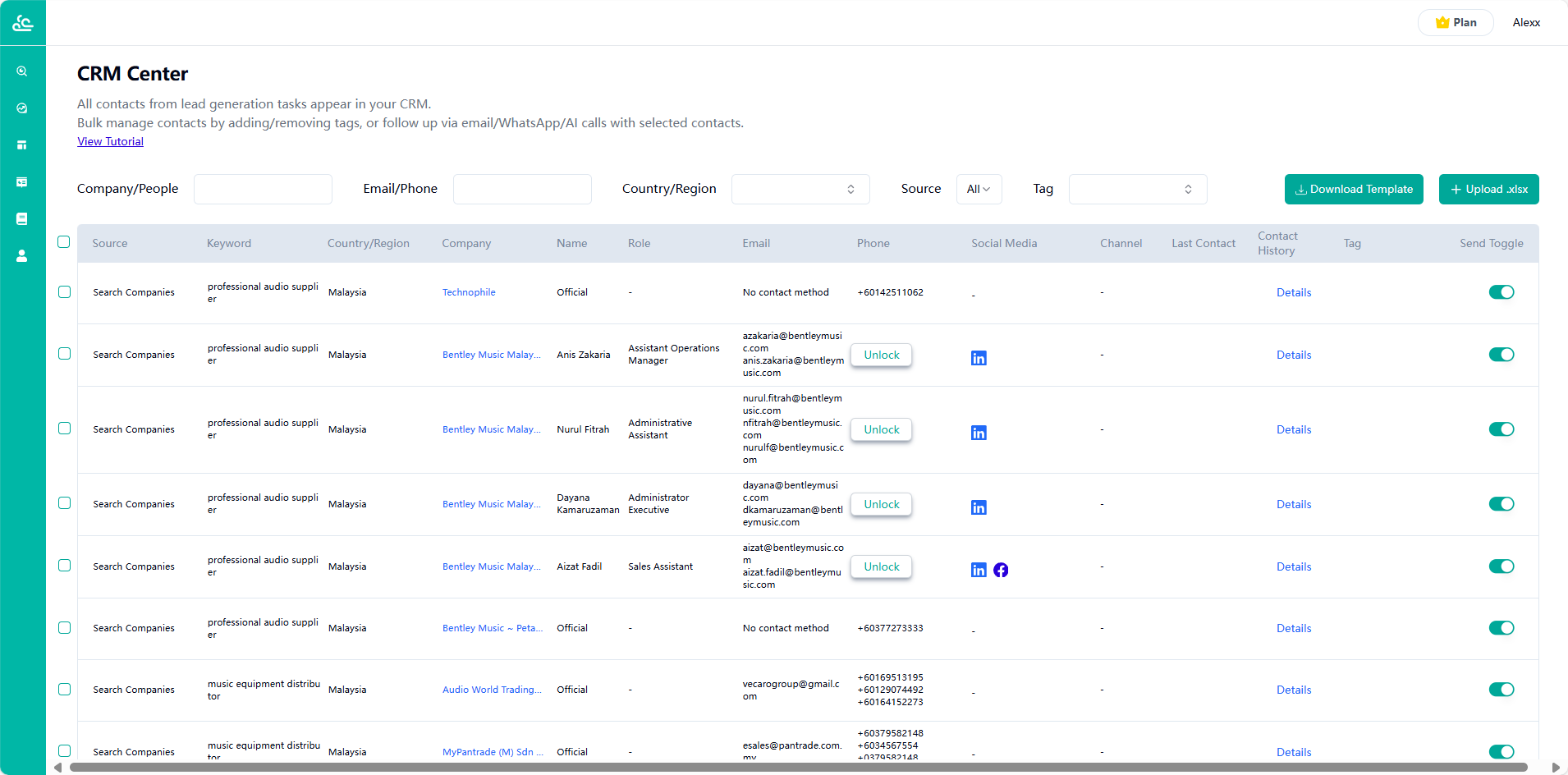Check the Technophile row checkbox
This screenshot has width=1568, height=775.
(65, 292)
